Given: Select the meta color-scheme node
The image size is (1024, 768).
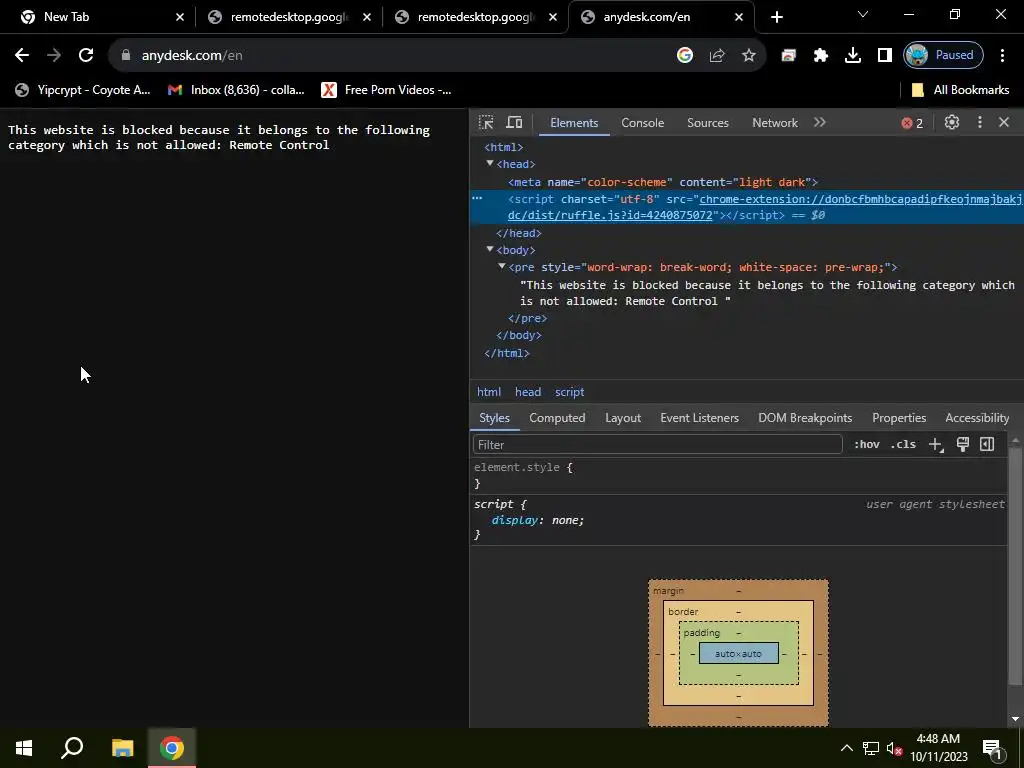Looking at the screenshot, I should pyautogui.click(x=663, y=182).
